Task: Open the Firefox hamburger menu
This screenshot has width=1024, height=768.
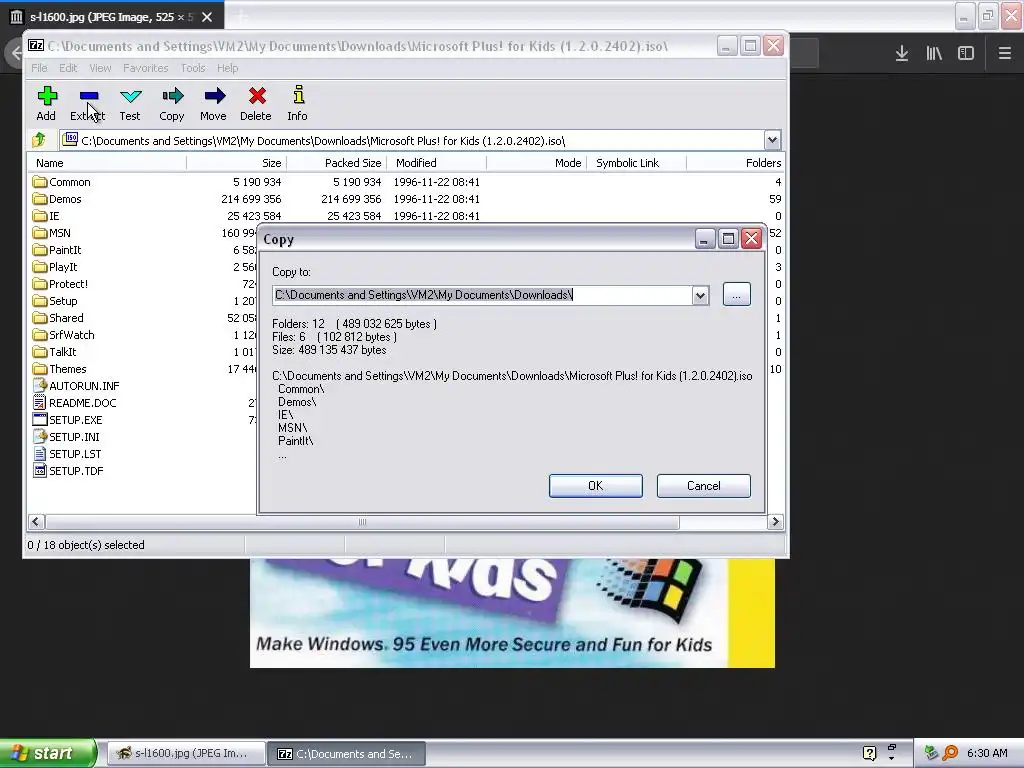Action: coord(1004,54)
